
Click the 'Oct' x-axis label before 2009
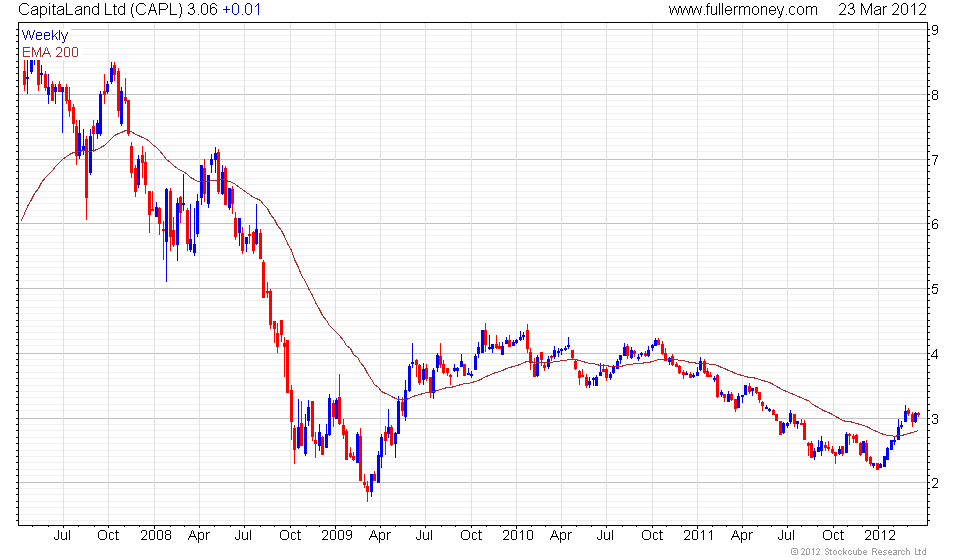(x=290, y=536)
